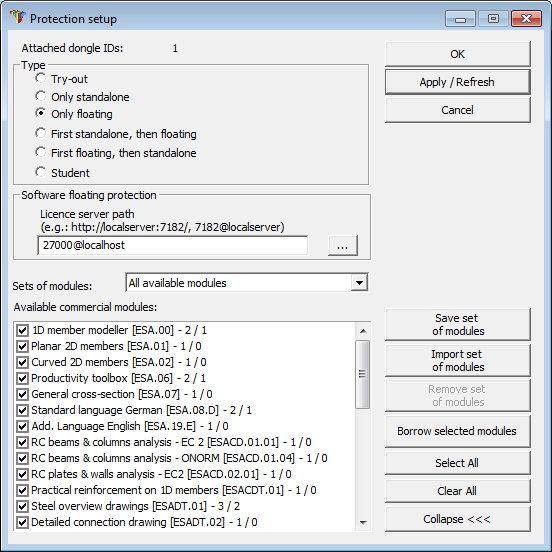Click Borrow selected modules
Screen dimensions: 552x552
pyautogui.click(x=458, y=431)
